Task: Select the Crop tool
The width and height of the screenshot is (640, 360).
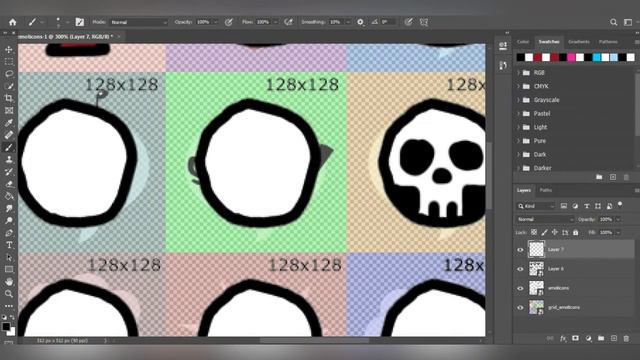Action: pos(9,98)
